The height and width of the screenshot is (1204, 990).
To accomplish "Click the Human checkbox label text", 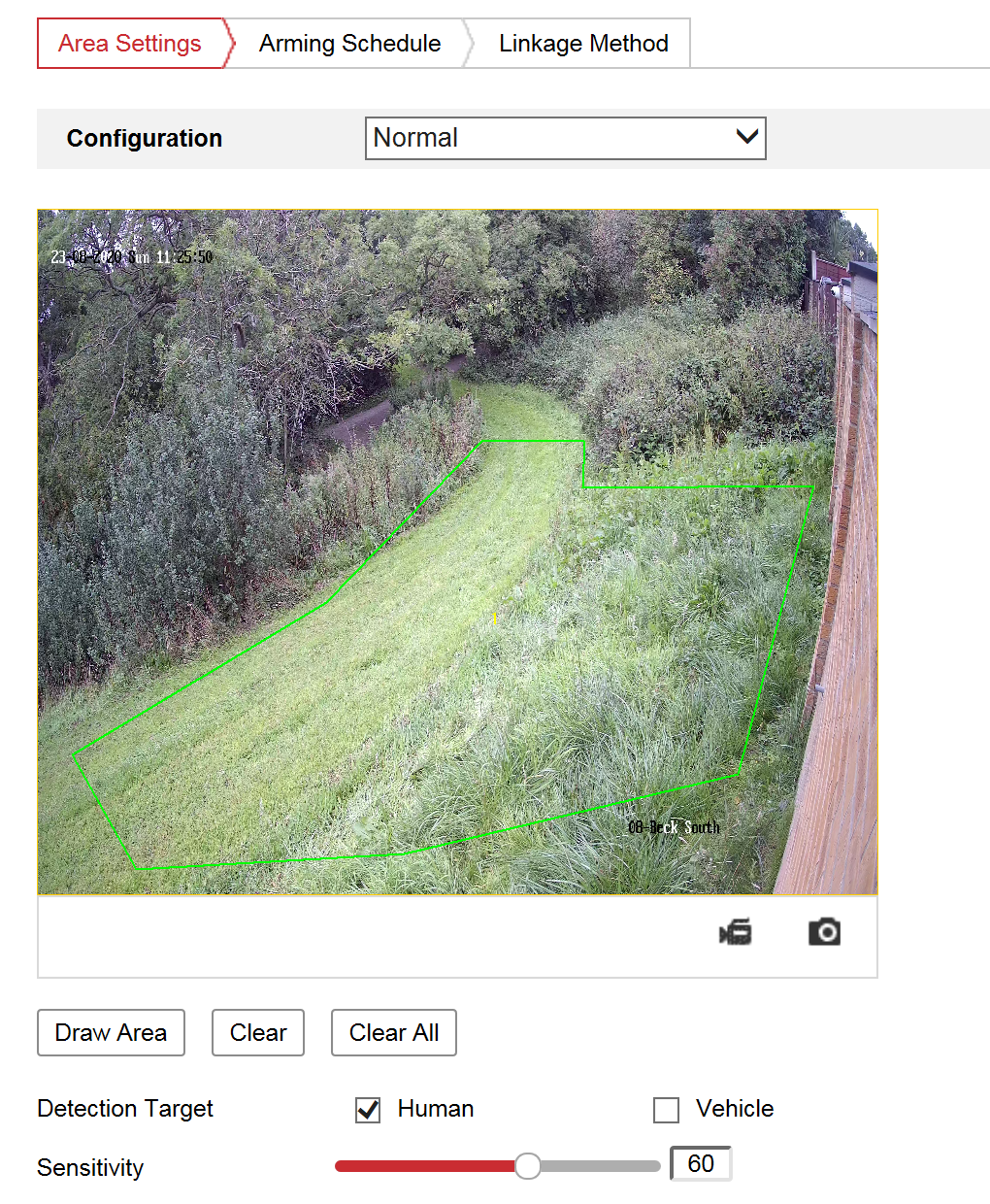I will (436, 1109).
